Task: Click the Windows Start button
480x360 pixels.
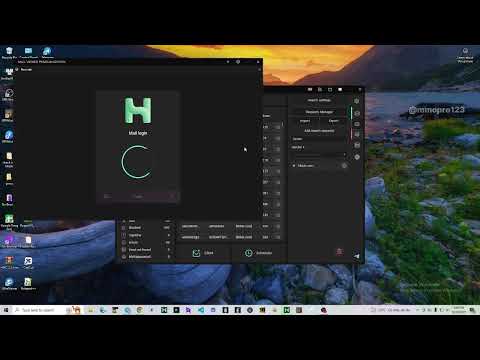Action: (6, 310)
